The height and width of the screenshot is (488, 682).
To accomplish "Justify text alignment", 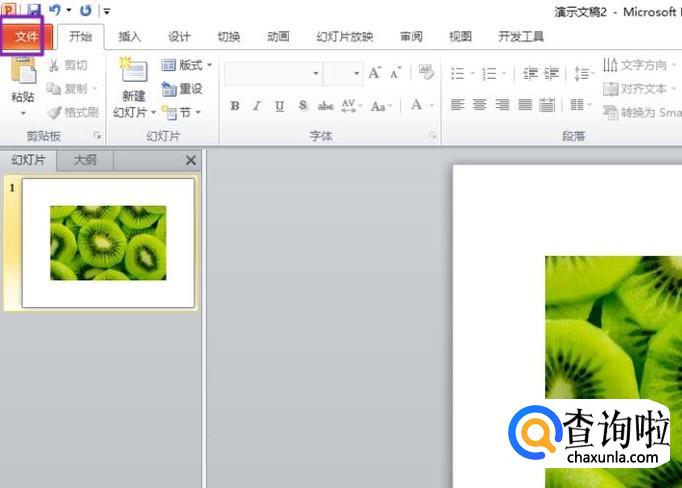I will [x=525, y=105].
